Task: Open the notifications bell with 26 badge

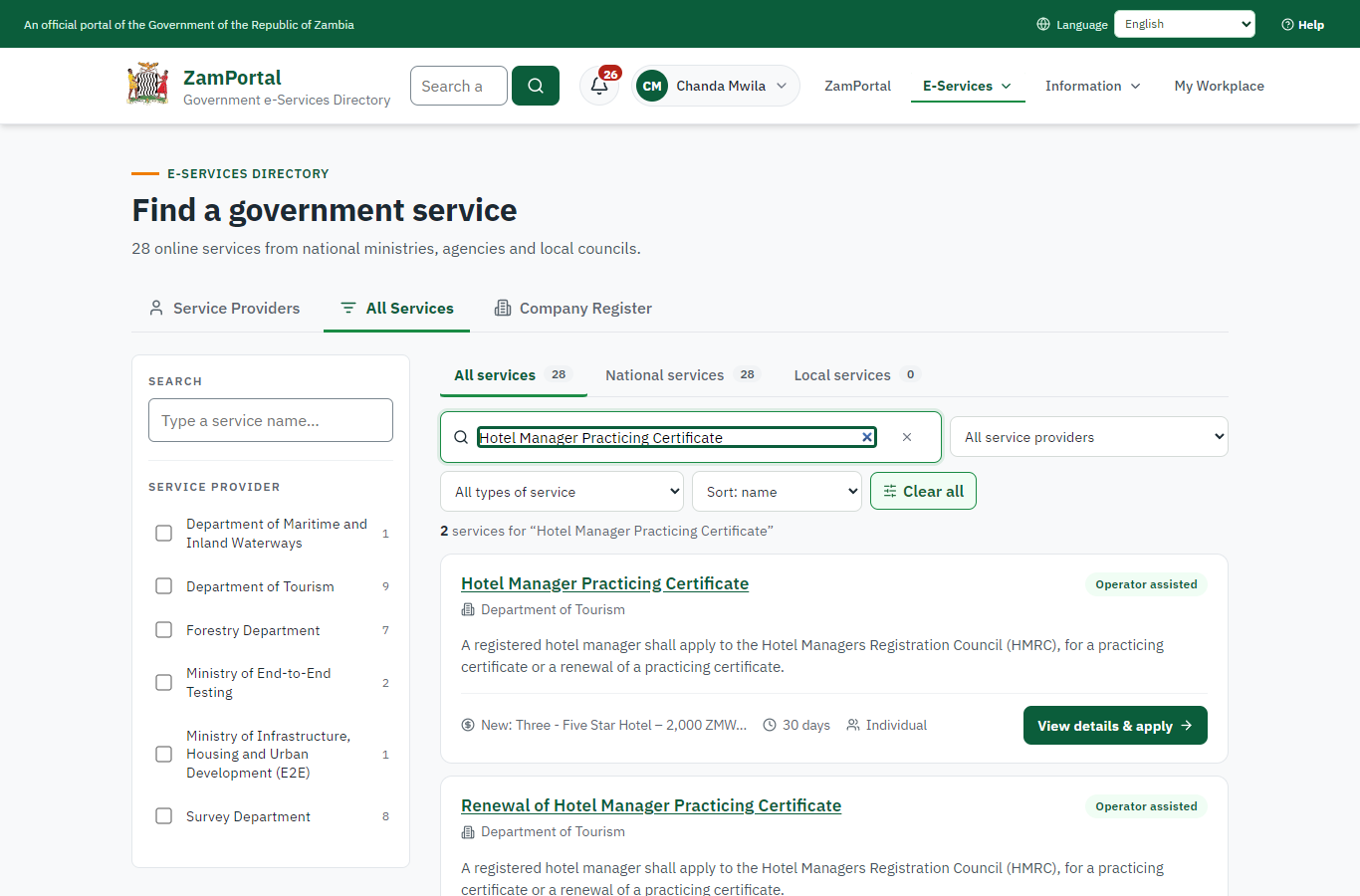Action: 599,86
